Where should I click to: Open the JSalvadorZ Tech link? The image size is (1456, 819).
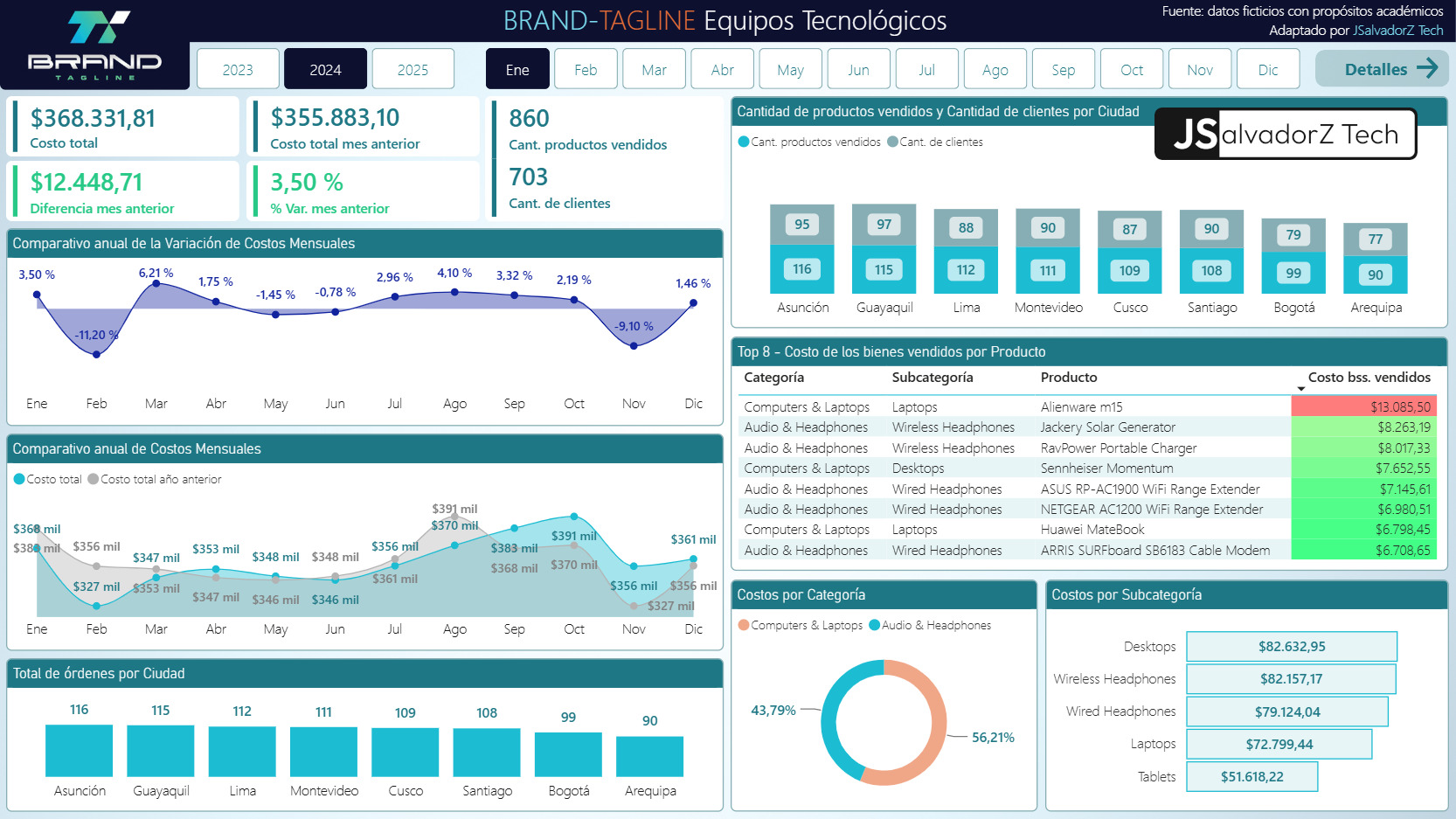point(1397,31)
